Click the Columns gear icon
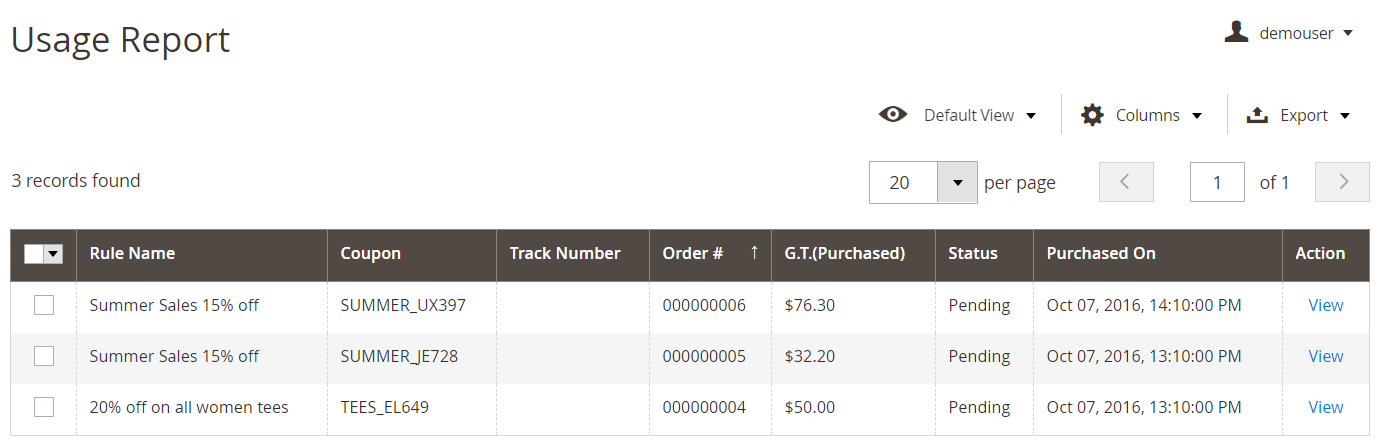This screenshot has width=1379, height=446. click(x=1092, y=115)
